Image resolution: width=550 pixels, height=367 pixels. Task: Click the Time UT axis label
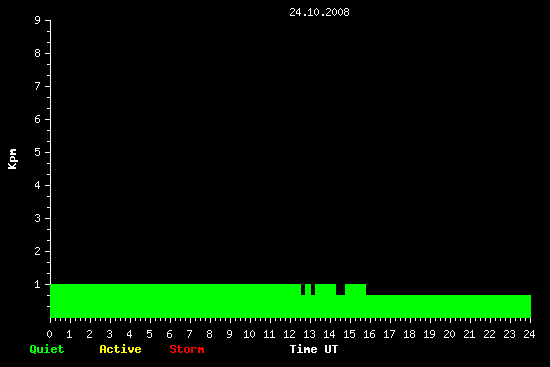coord(314,349)
